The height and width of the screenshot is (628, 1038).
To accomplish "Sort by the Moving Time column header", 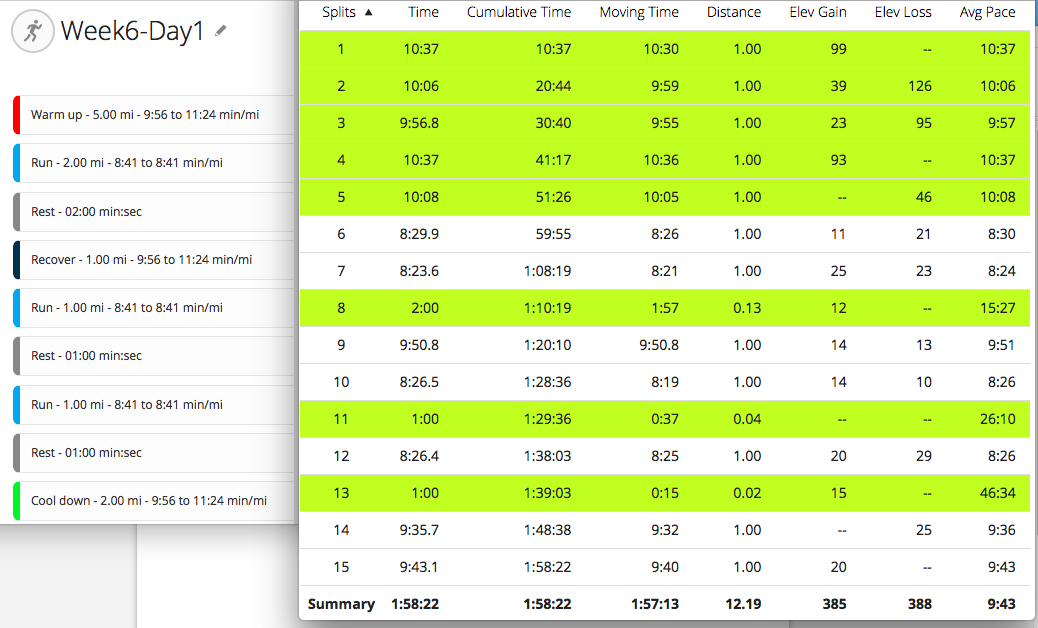I will 638,13.
